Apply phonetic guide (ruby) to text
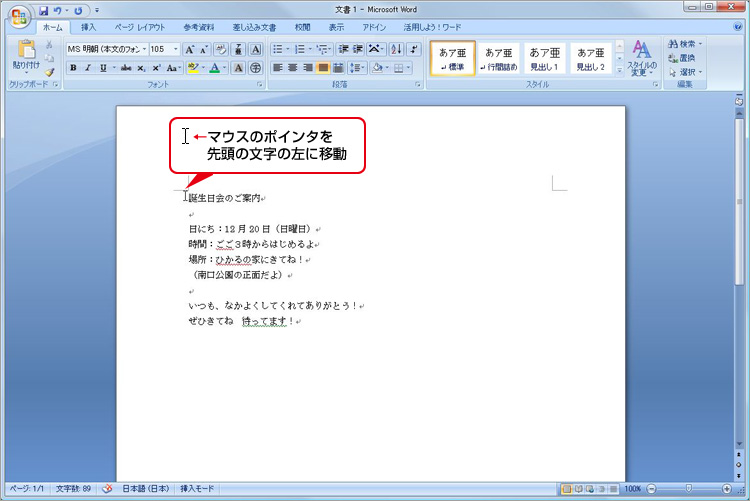Image resolution: width=750 pixels, height=501 pixels. point(238,49)
